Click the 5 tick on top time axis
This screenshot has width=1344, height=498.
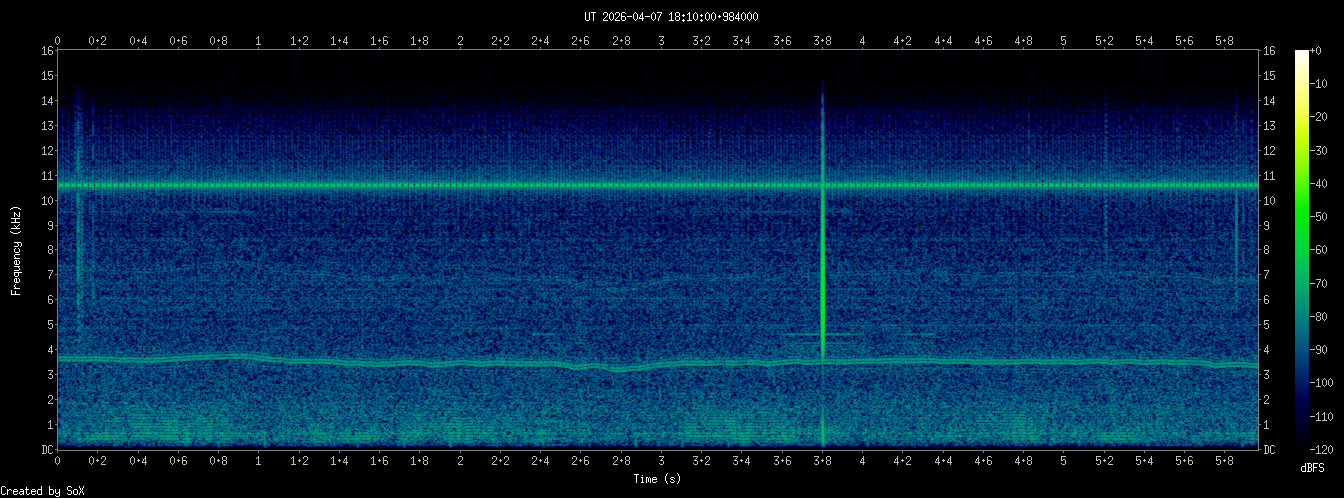tap(1063, 41)
